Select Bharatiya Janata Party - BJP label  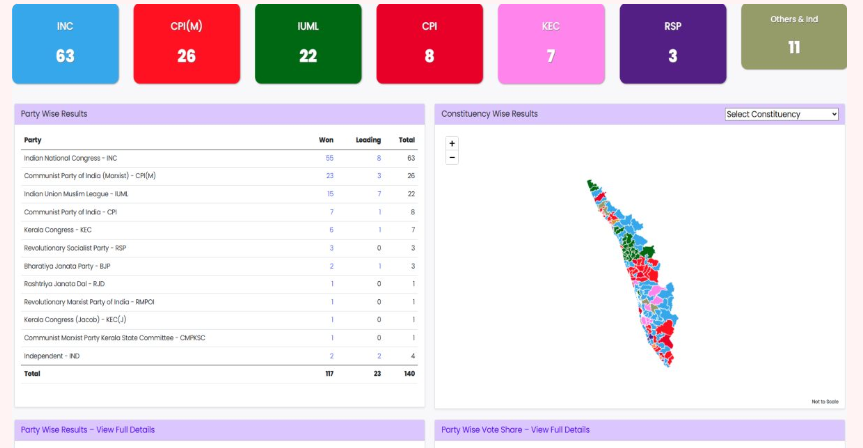[x=67, y=266]
